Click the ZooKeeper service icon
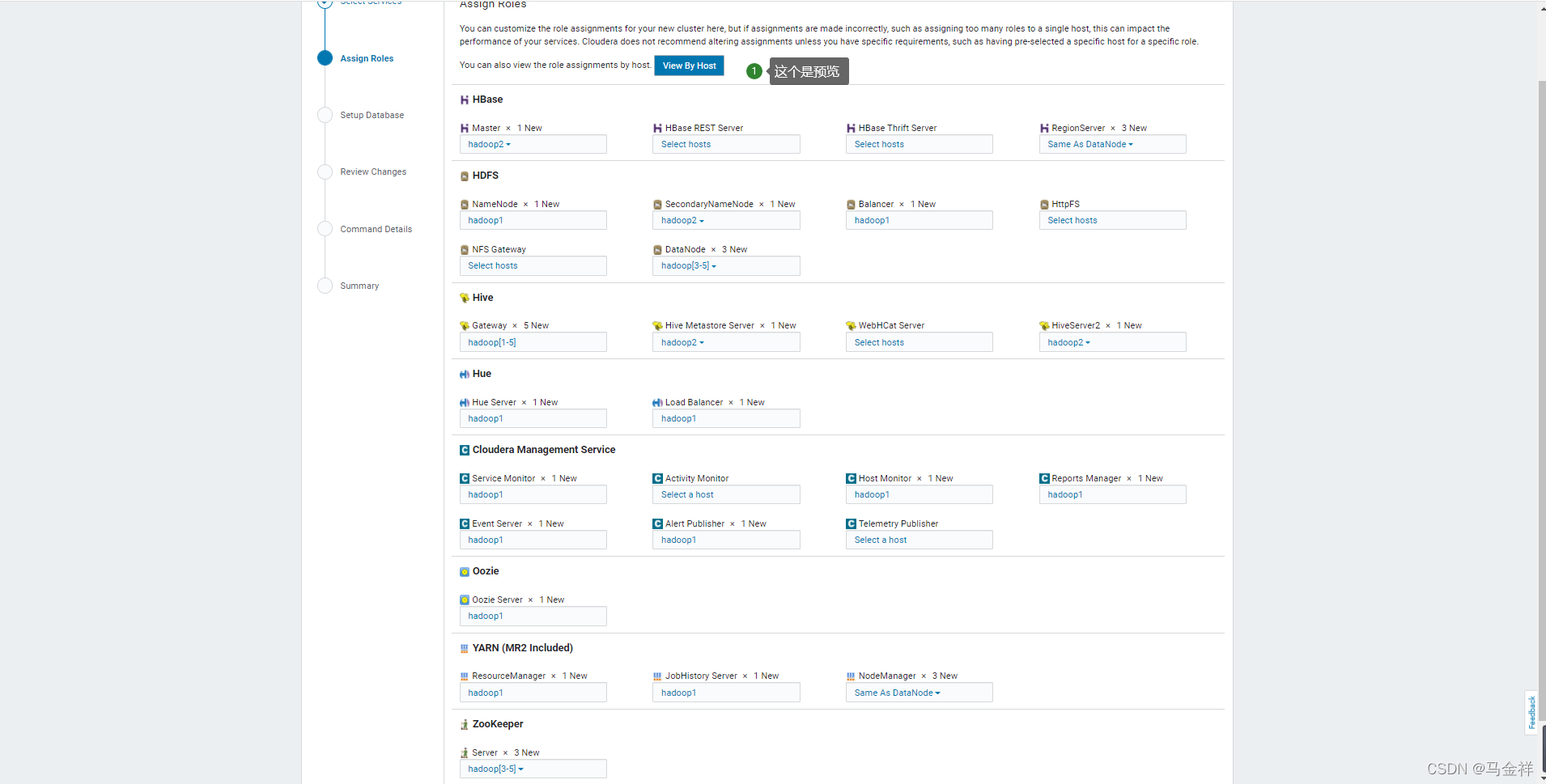 pyautogui.click(x=465, y=724)
